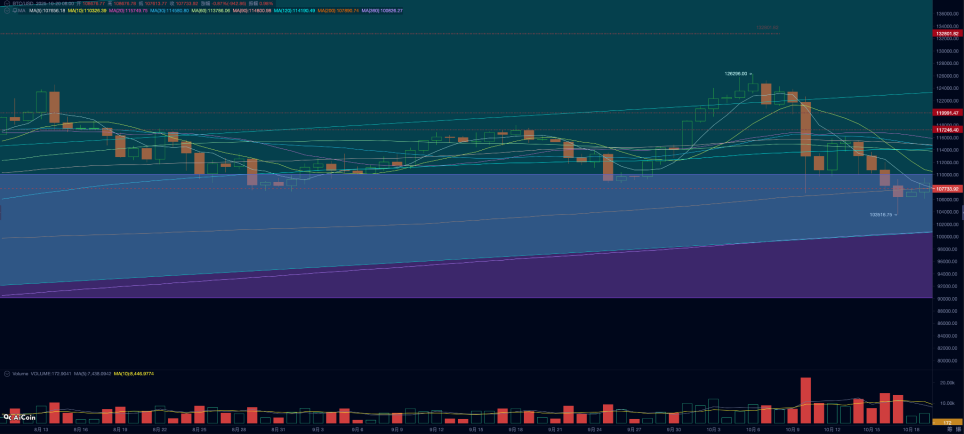Select the MA(20) magenta legend label
964x434 pixels.
pyautogui.click(x=128, y=11)
